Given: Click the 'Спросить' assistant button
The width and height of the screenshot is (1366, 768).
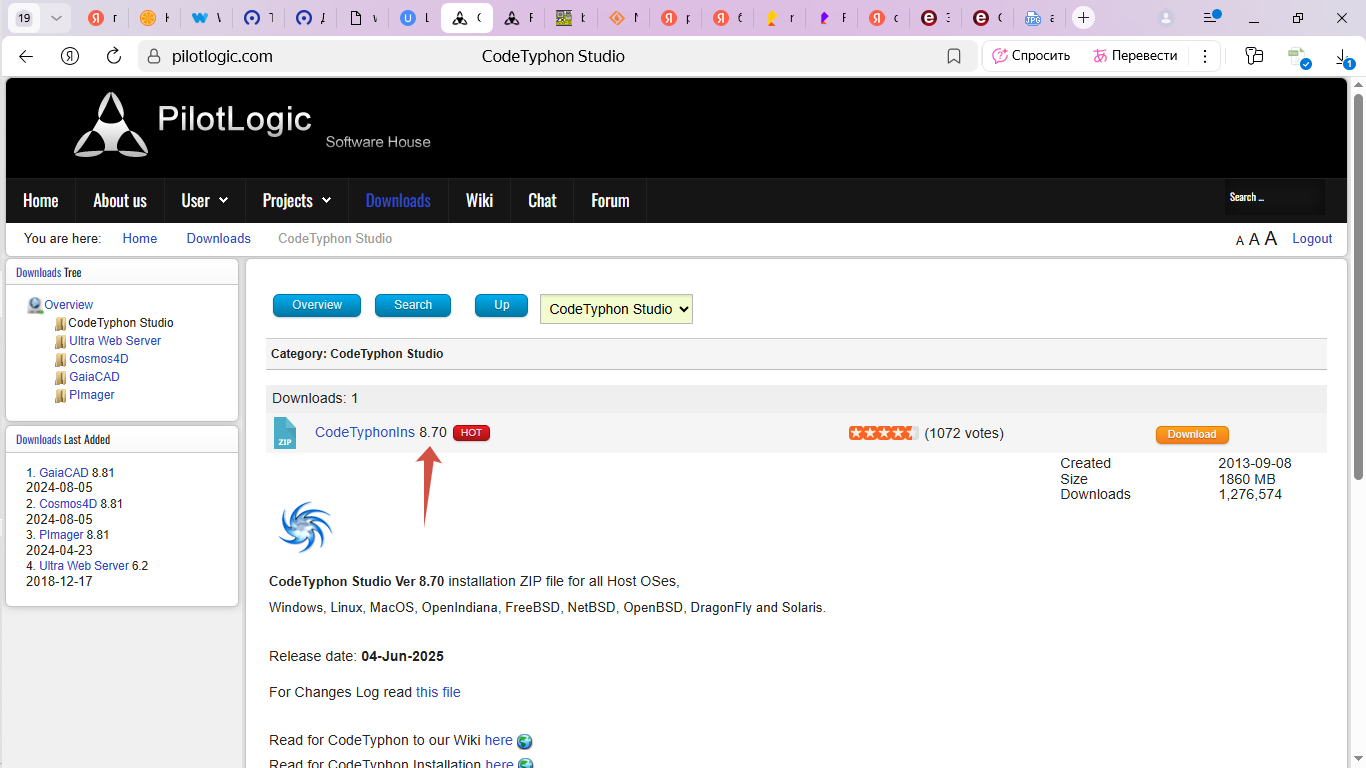Looking at the screenshot, I should 1031,56.
